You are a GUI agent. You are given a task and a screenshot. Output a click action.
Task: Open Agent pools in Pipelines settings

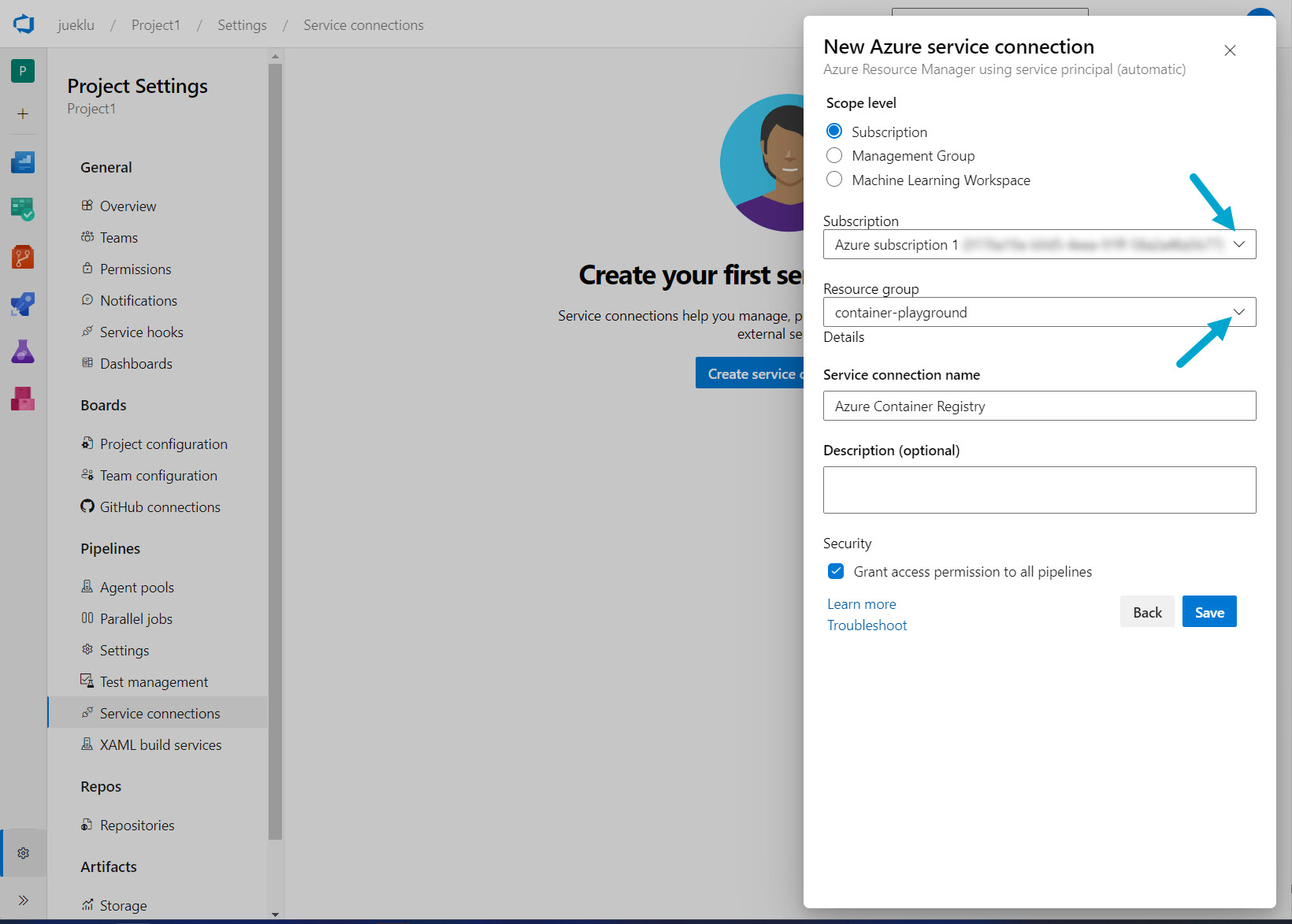(x=136, y=588)
